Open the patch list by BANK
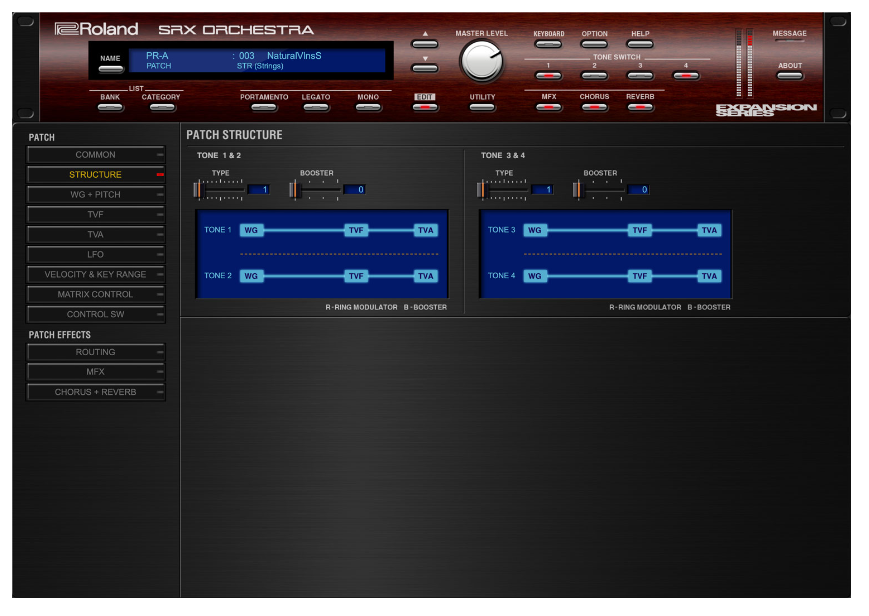Image resolution: width=869 pixels, height=616 pixels. [x=110, y=108]
